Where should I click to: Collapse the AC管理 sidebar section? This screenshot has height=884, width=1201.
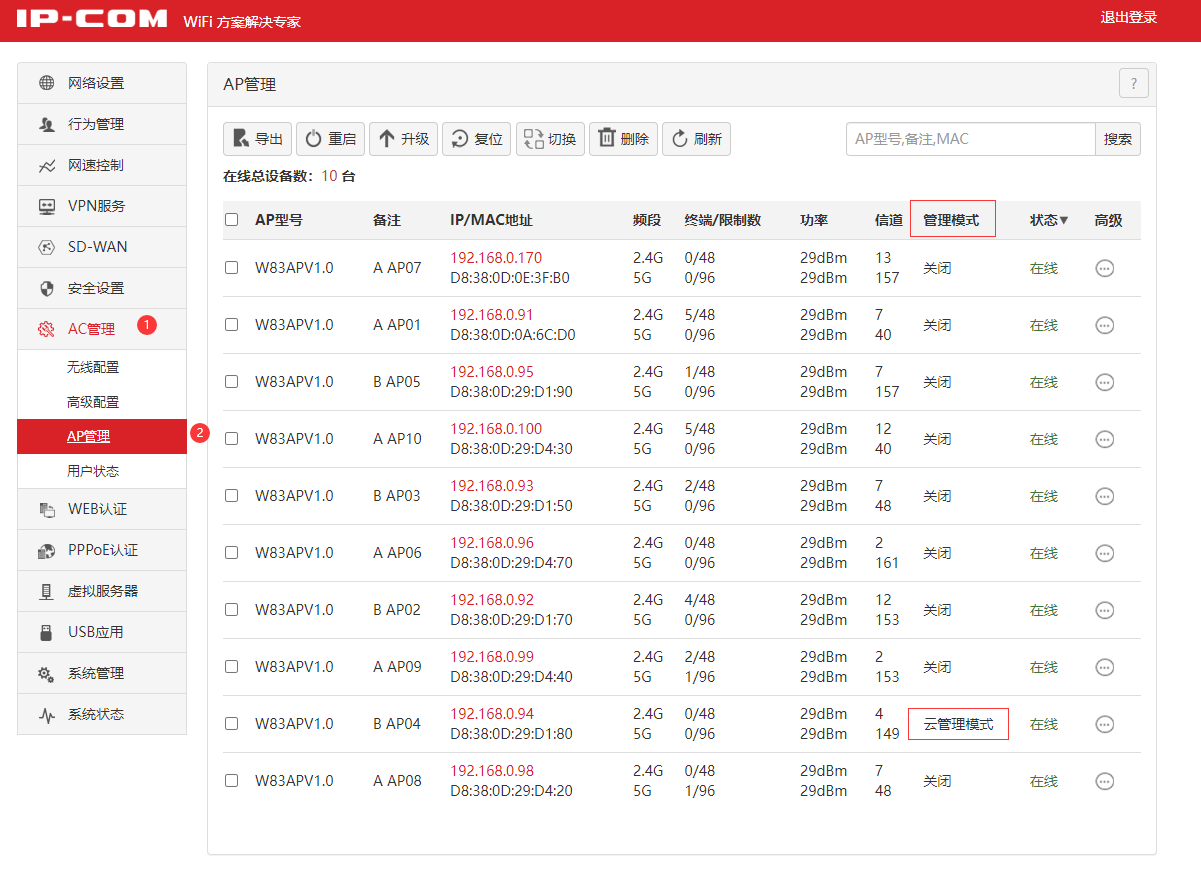[x=102, y=329]
